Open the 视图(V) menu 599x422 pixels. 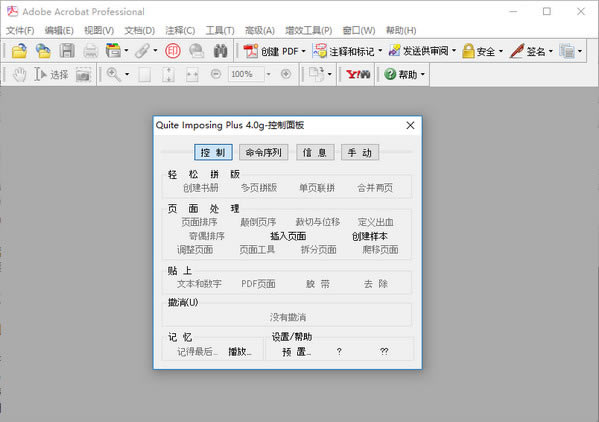coord(99,30)
